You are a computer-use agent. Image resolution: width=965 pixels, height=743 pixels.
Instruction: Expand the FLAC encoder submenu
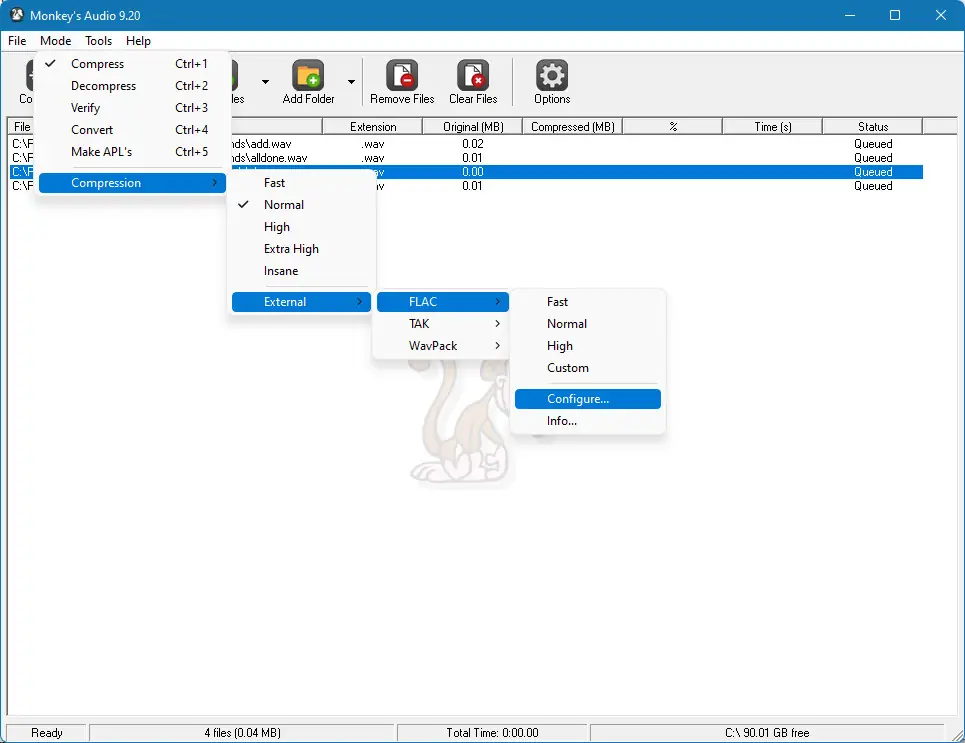(442, 302)
